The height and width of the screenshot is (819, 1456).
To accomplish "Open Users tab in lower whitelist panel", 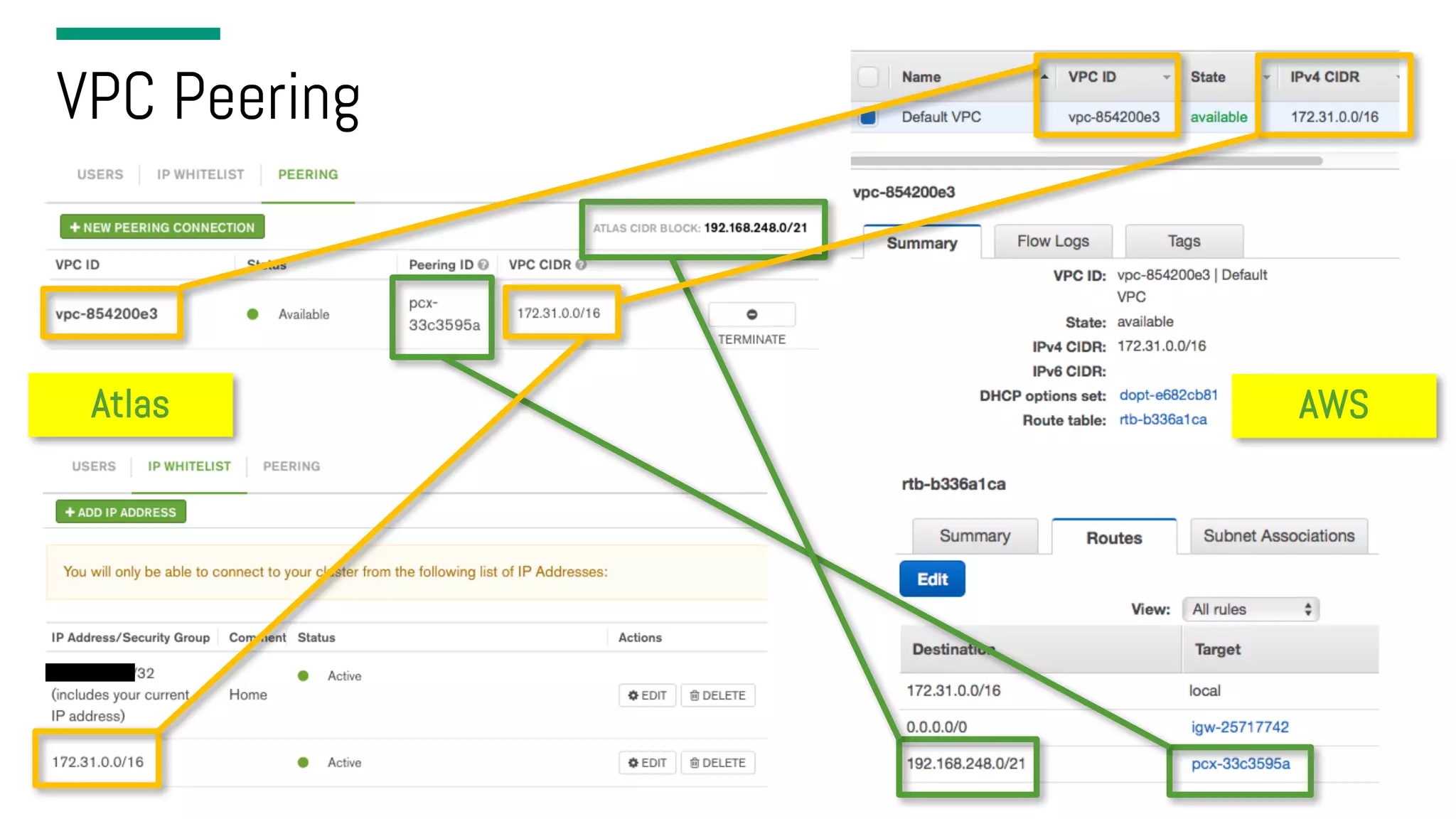I will coord(94,466).
